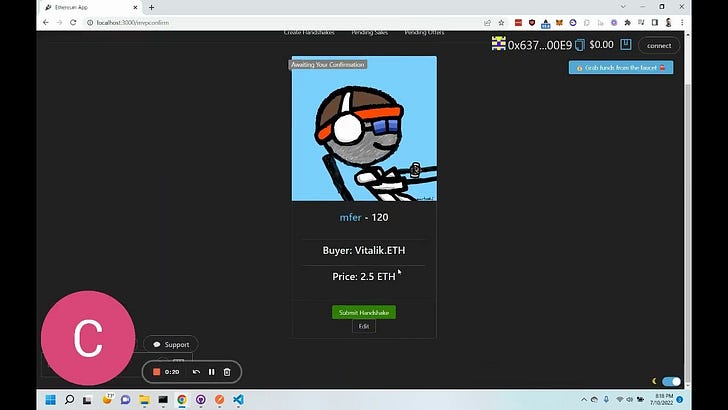Delete recording with the trash icon
This screenshot has height=410, width=728.
tap(227, 372)
